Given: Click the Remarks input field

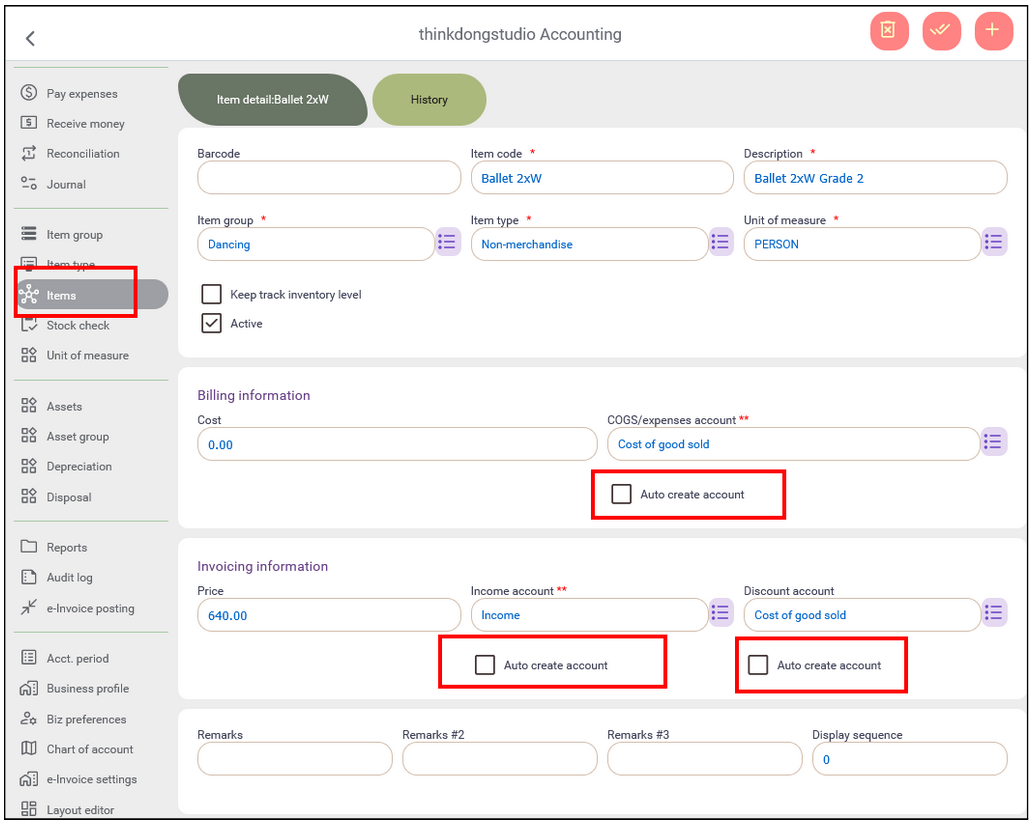Looking at the screenshot, I should coord(294,758).
